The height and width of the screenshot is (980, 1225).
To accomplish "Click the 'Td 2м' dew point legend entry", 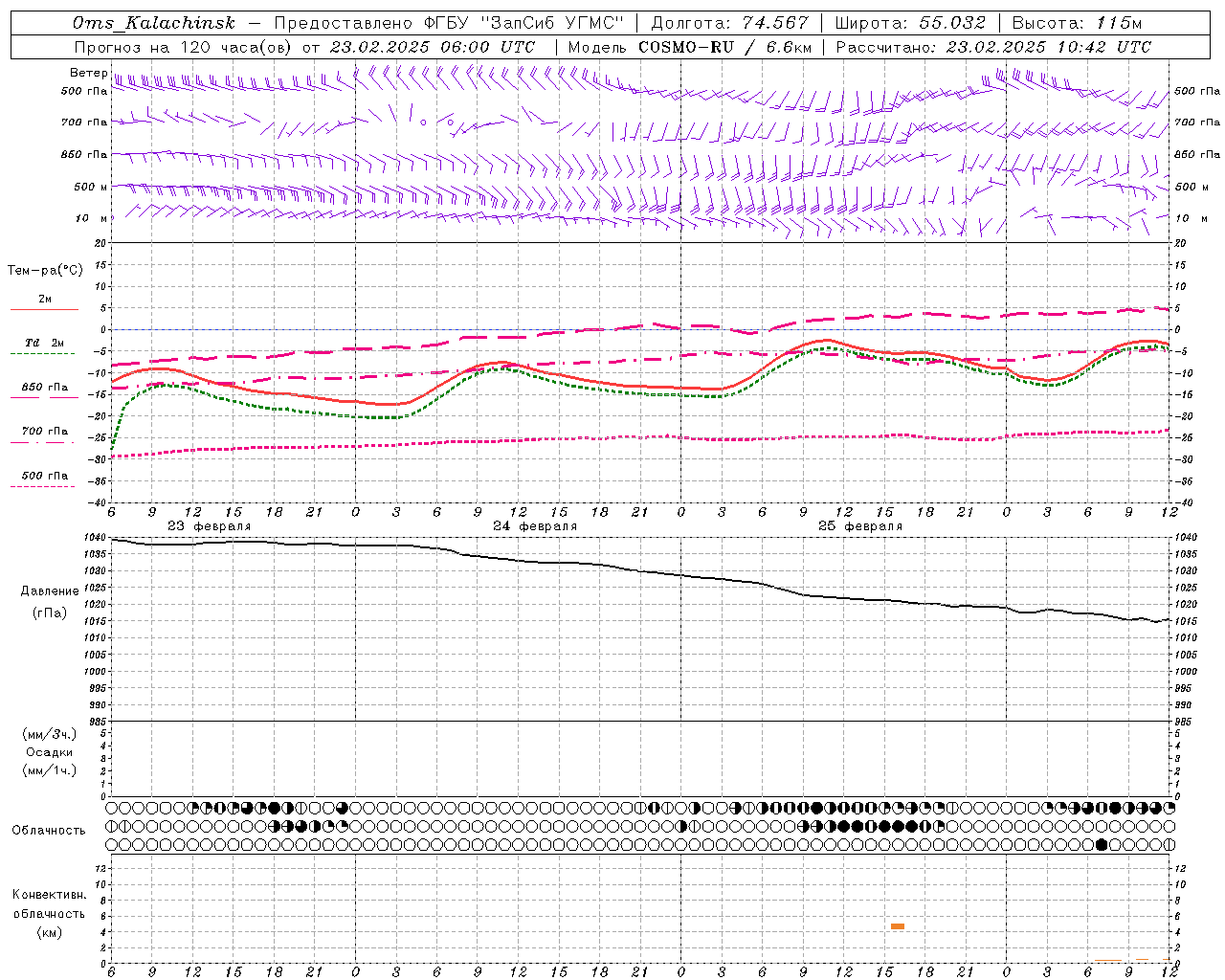I will 45,343.
